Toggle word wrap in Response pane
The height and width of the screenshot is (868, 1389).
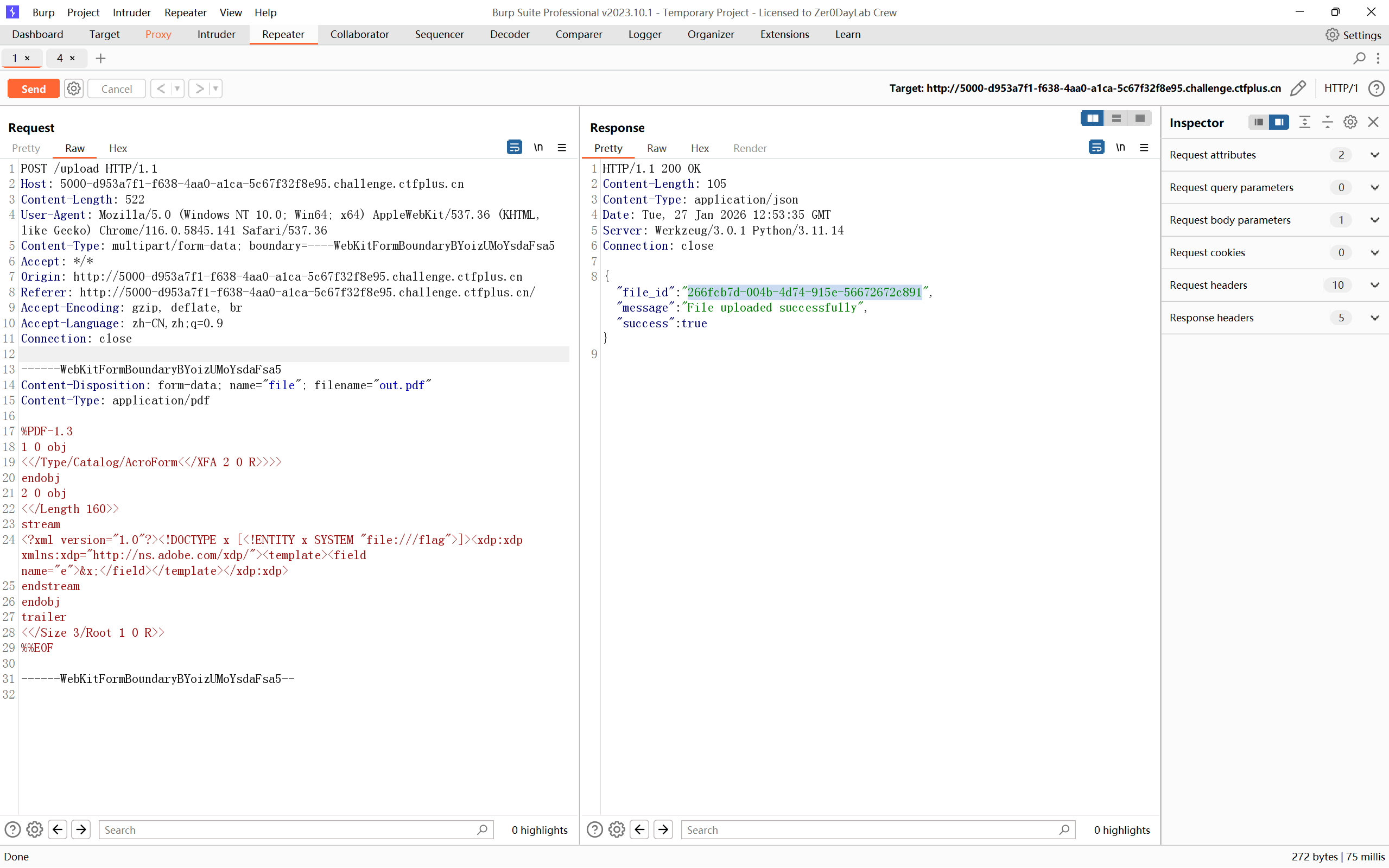(x=1096, y=148)
